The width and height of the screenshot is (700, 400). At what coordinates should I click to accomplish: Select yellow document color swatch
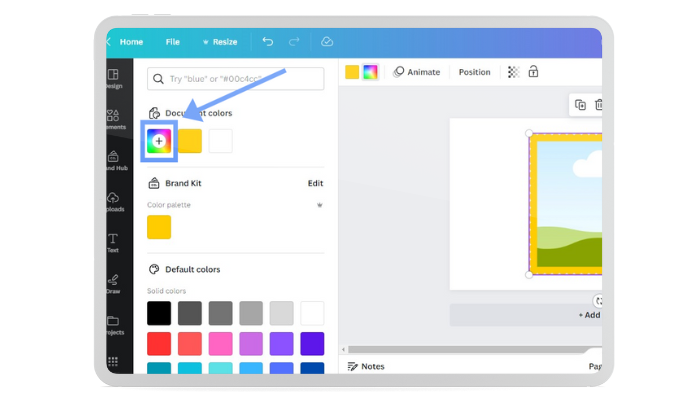coord(190,141)
